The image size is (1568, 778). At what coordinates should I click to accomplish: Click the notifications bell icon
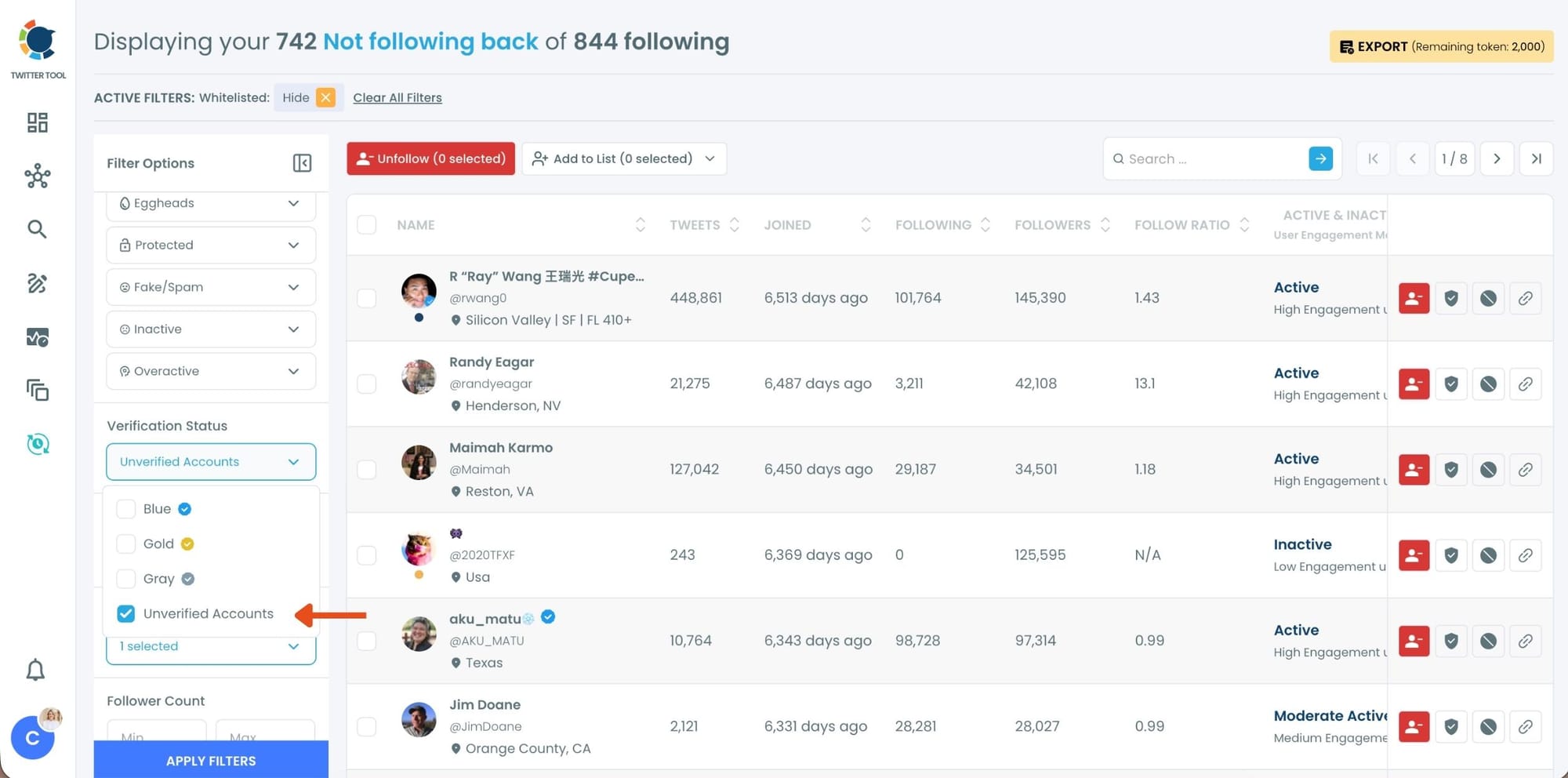point(35,670)
